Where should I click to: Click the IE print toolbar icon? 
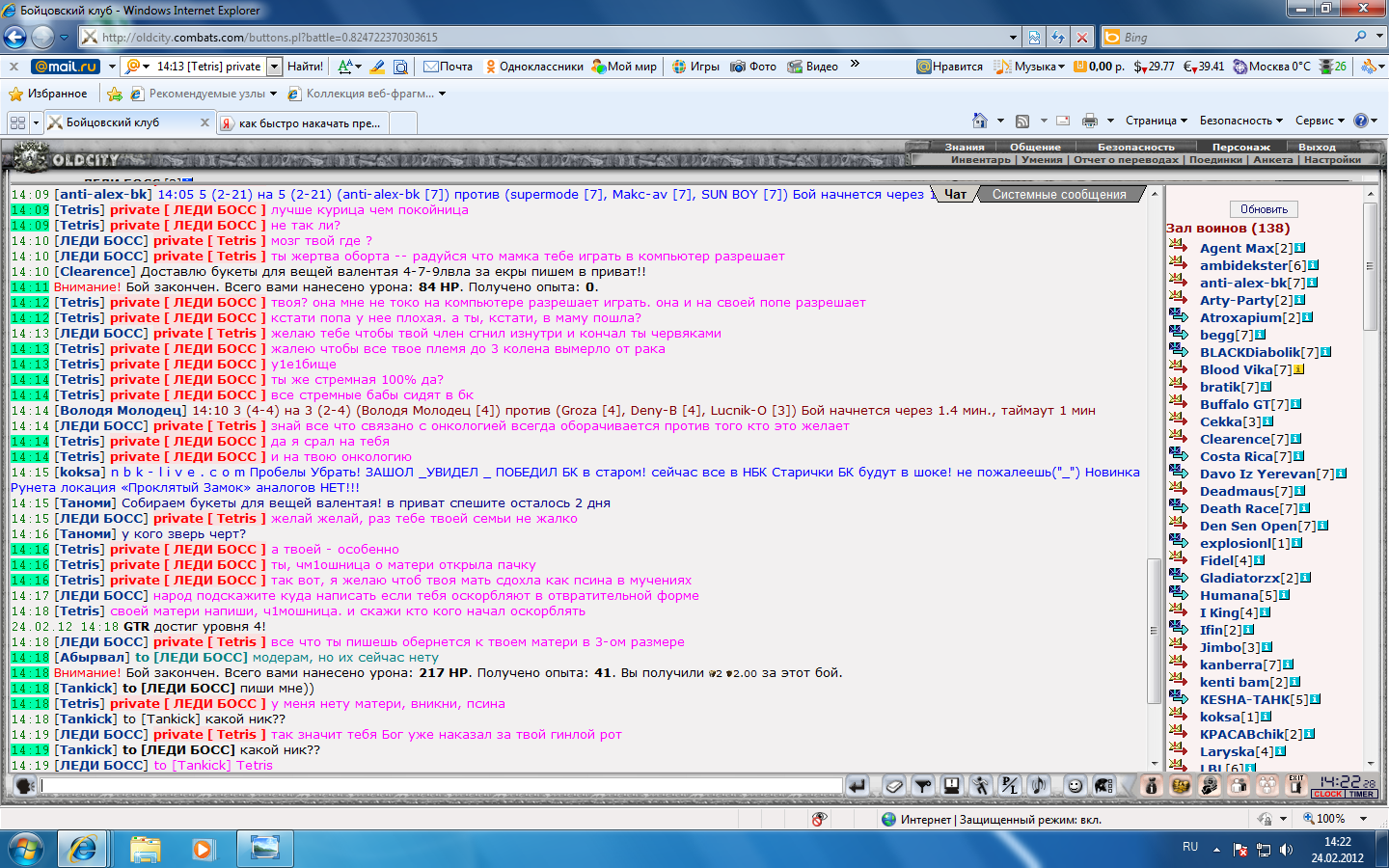pyautogui.click(x=1090, y=121)
